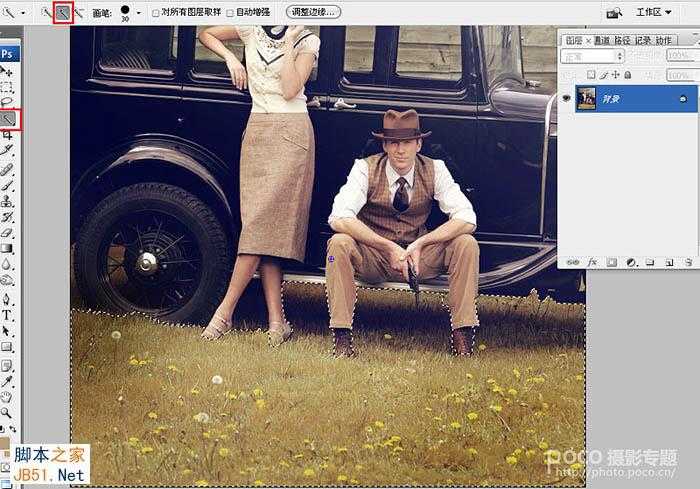Select the History Brush tool

tap(7, 217)
